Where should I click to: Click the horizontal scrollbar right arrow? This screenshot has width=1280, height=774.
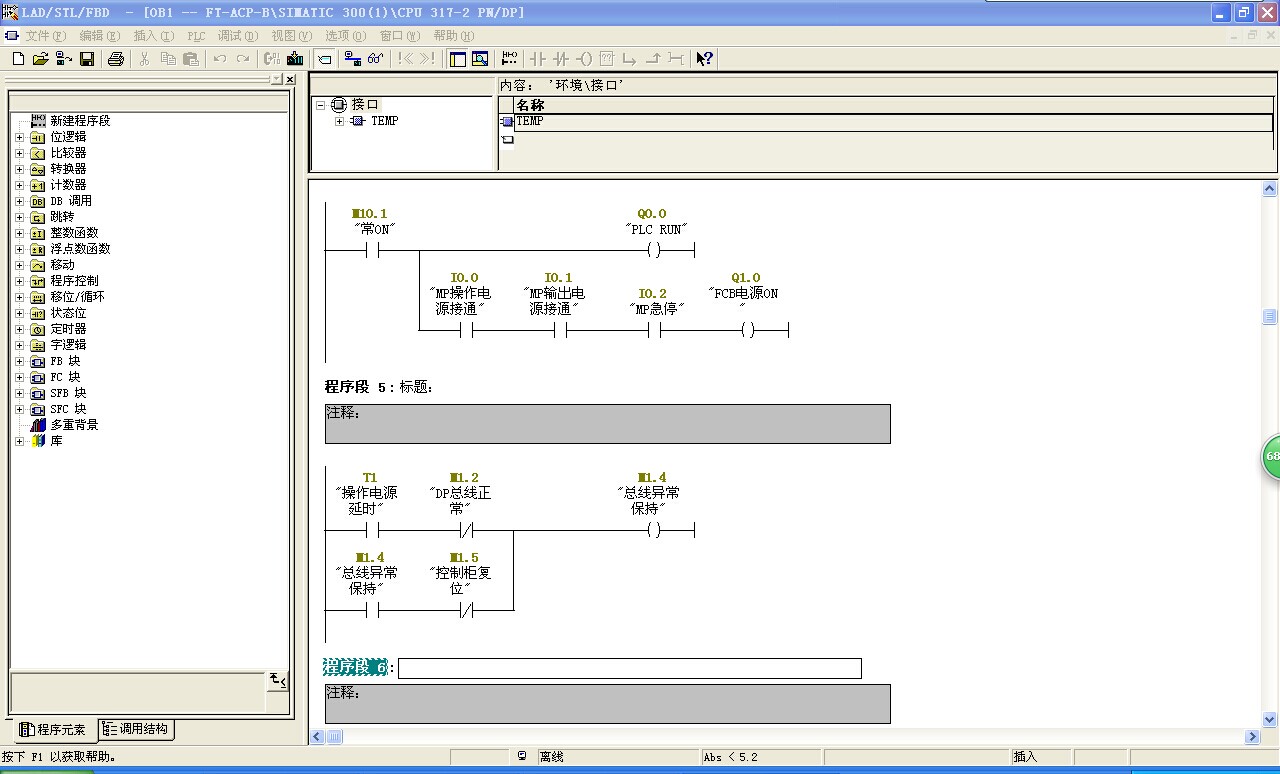(x=1252, y=737)
